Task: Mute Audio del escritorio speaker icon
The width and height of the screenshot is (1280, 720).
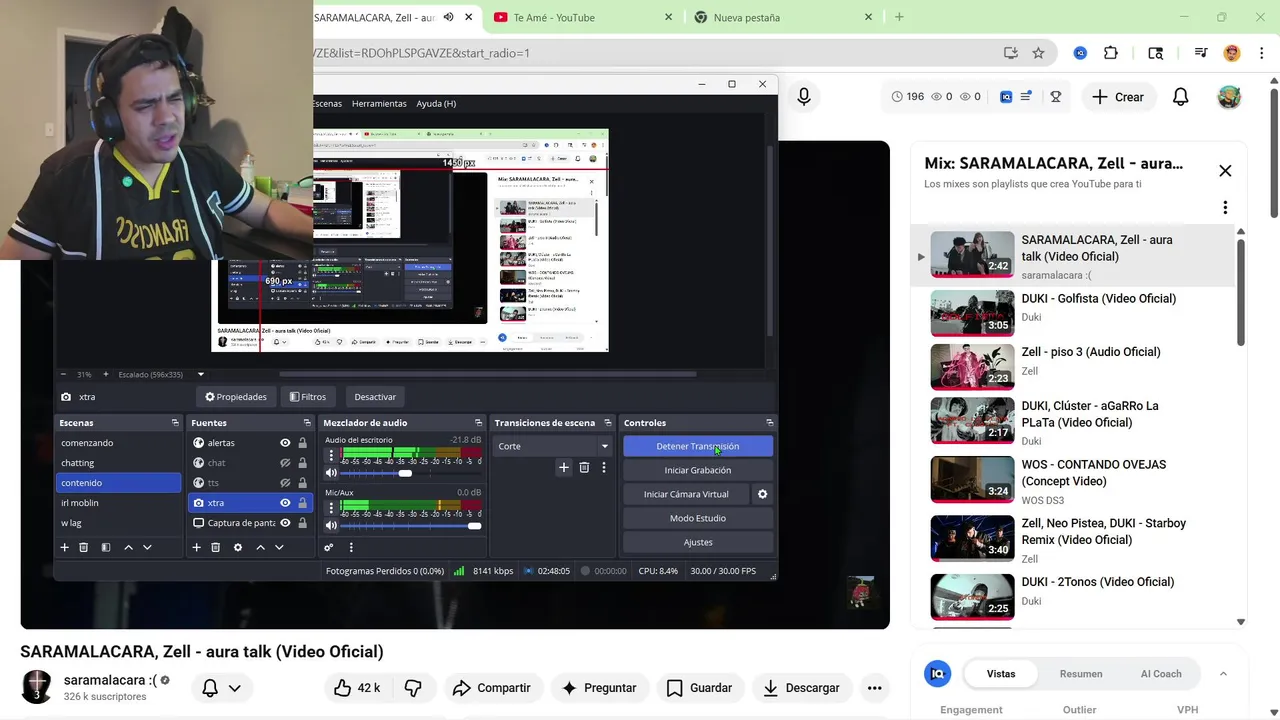Action: click(331, 473)
